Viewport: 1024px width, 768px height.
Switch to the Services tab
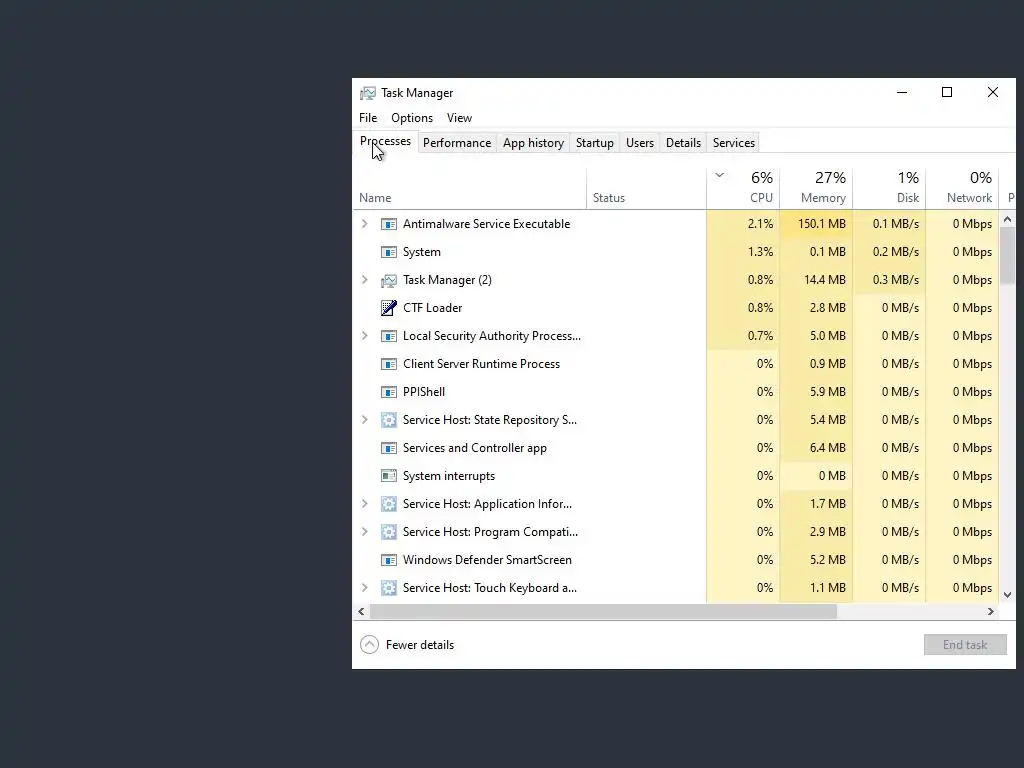(x=733, y=143)
